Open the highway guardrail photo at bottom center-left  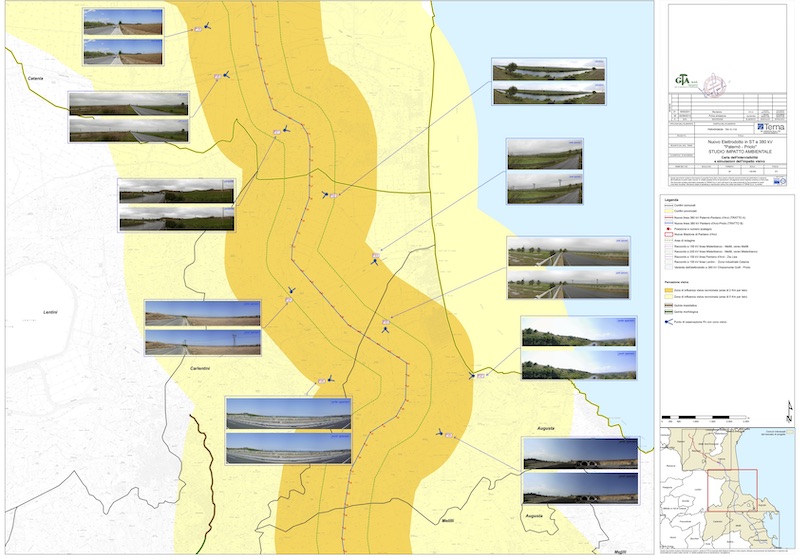click(288, 414)
